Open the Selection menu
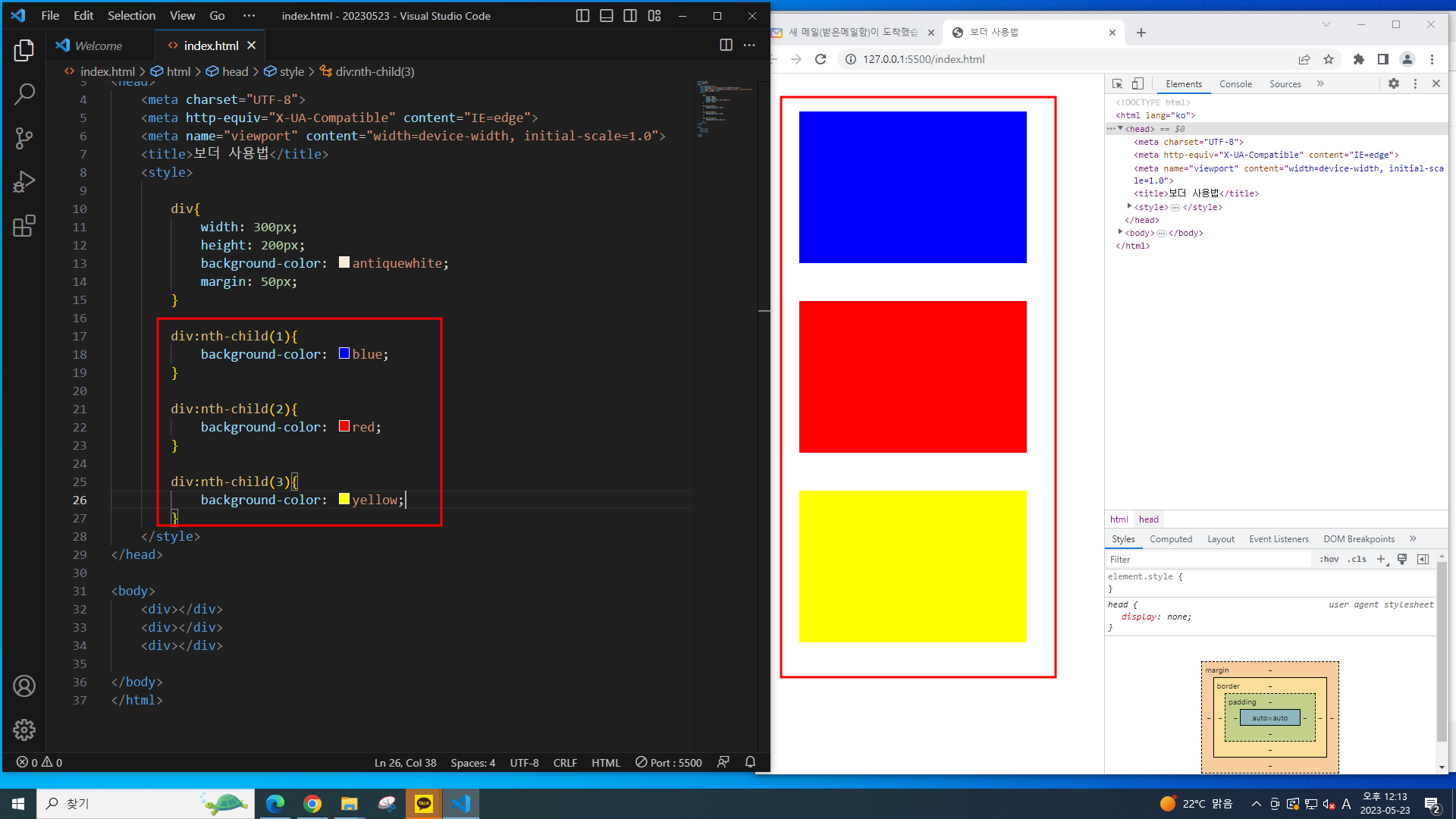Image resolution: width=1456 pixels, height=819 pixels. [x=131, y=16]
